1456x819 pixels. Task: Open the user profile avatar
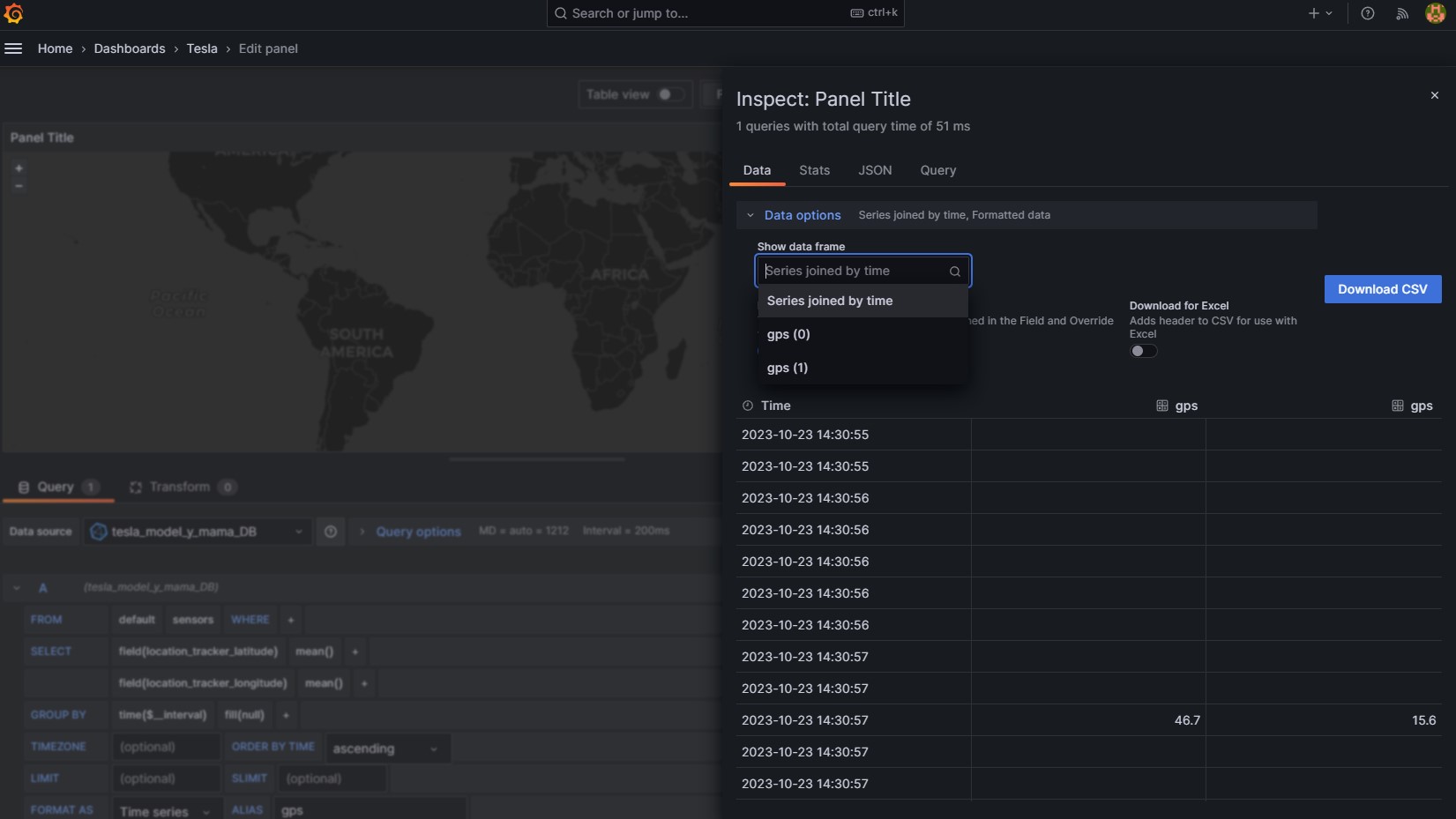[1436, 13]
